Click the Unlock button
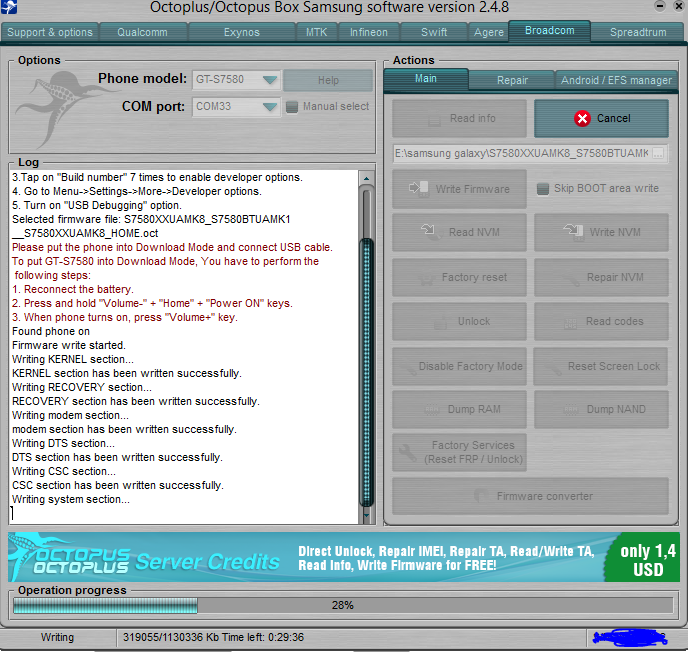 tap(459, 321)
